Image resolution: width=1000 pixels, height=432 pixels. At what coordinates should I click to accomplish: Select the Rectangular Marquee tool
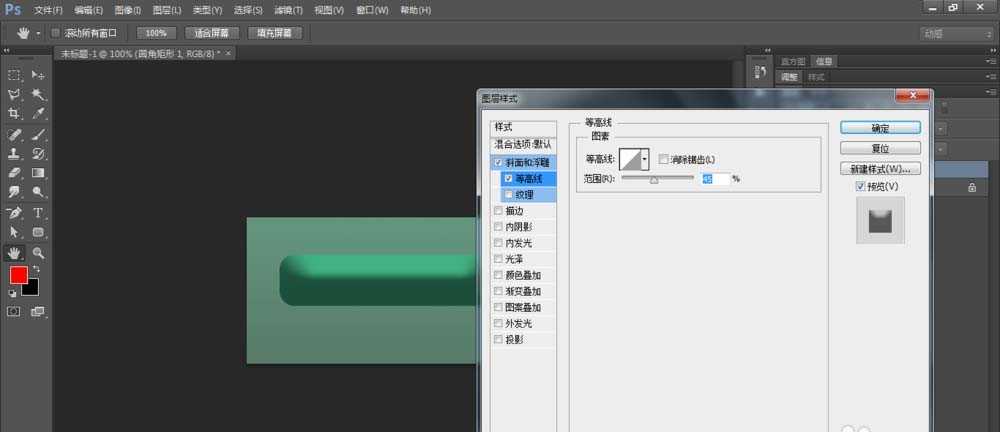point(14,75)
